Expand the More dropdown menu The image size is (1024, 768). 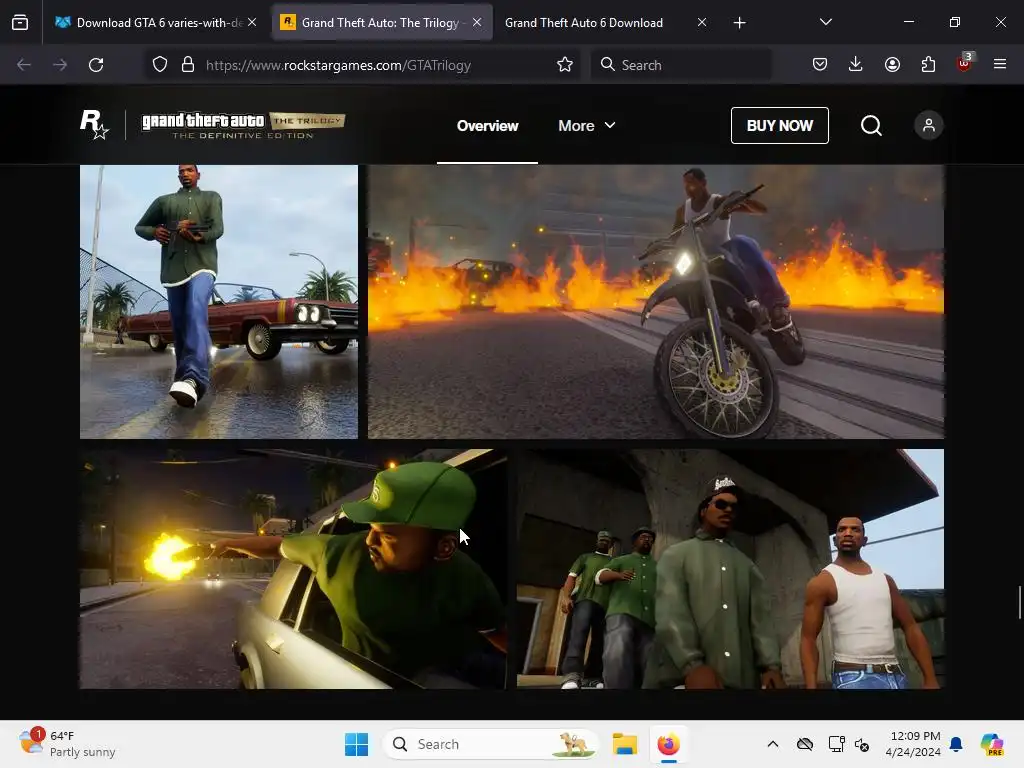coord(586,125)
